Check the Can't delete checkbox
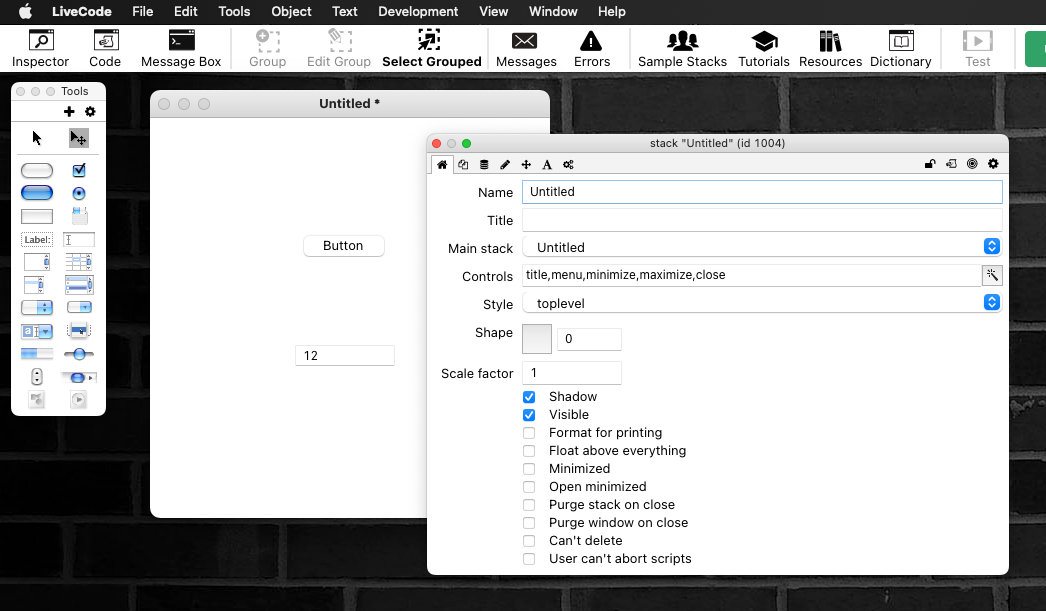 [x=529, y=541]
